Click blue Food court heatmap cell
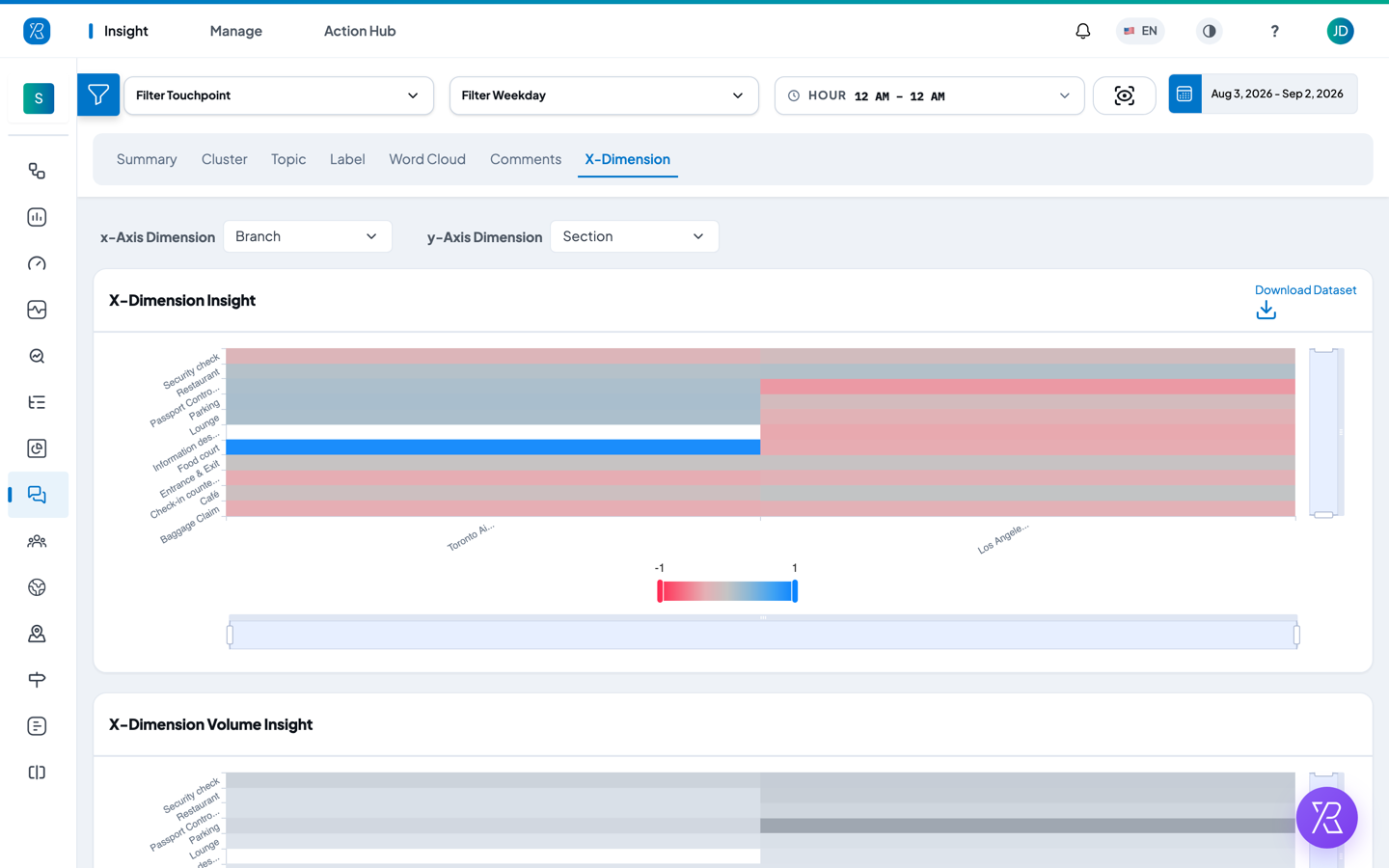The width and height of the screenshot is (1389, 868). (x=493, y=448)
